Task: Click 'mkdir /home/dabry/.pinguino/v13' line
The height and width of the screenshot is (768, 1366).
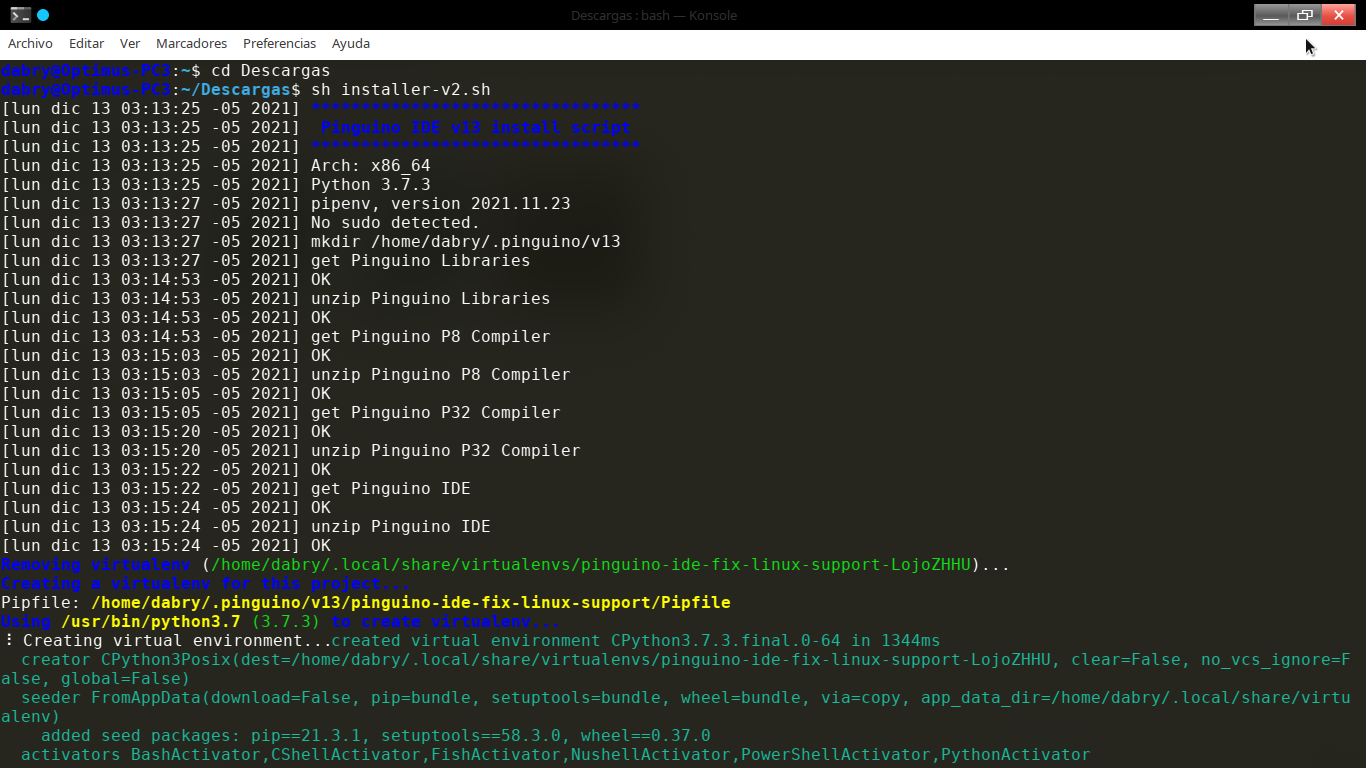Action: (466, 242)
